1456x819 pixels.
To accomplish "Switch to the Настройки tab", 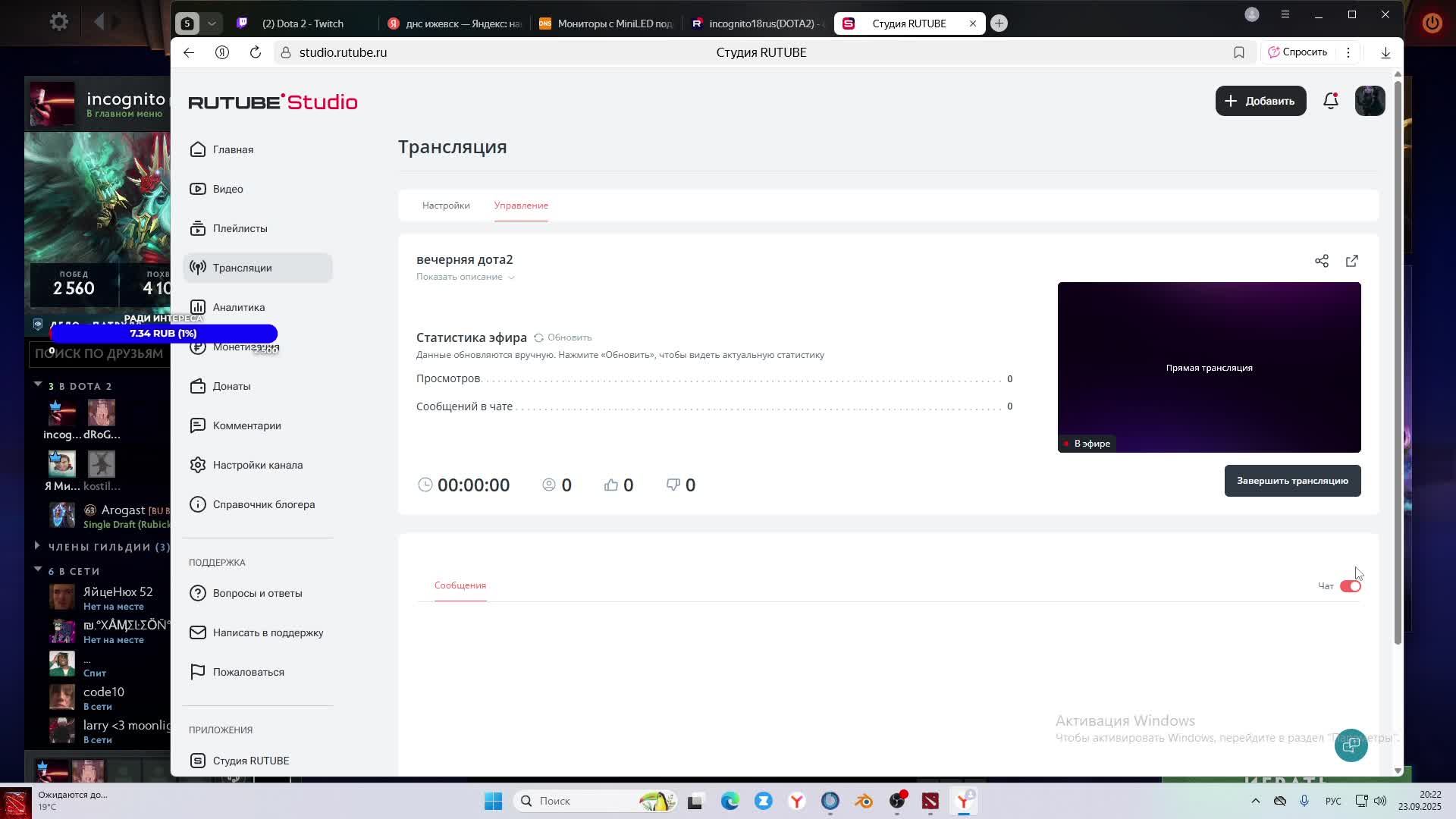I will (446, 206).
